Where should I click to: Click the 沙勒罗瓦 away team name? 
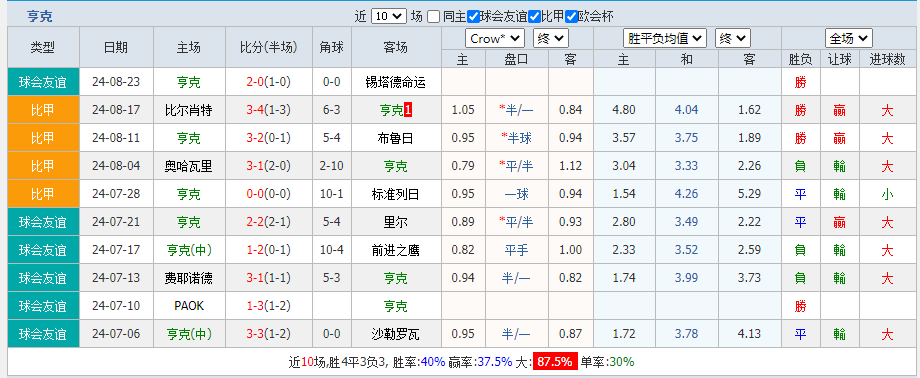396,334
